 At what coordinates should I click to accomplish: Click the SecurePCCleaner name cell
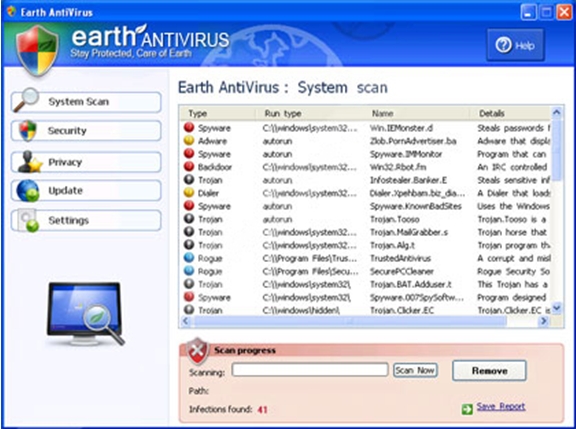click(402, 272)
